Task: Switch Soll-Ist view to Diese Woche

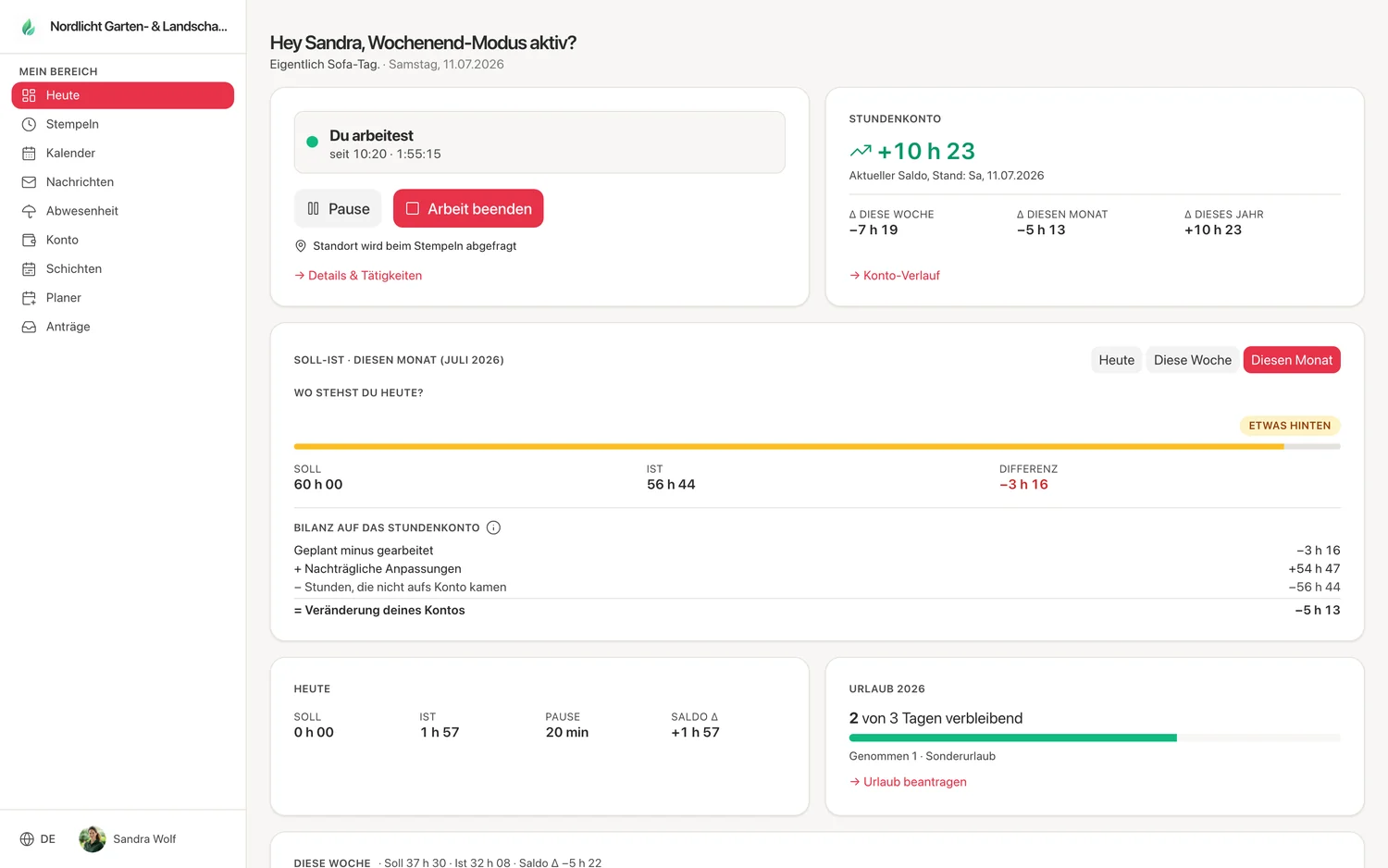Action: click(x=1192, y=360)
